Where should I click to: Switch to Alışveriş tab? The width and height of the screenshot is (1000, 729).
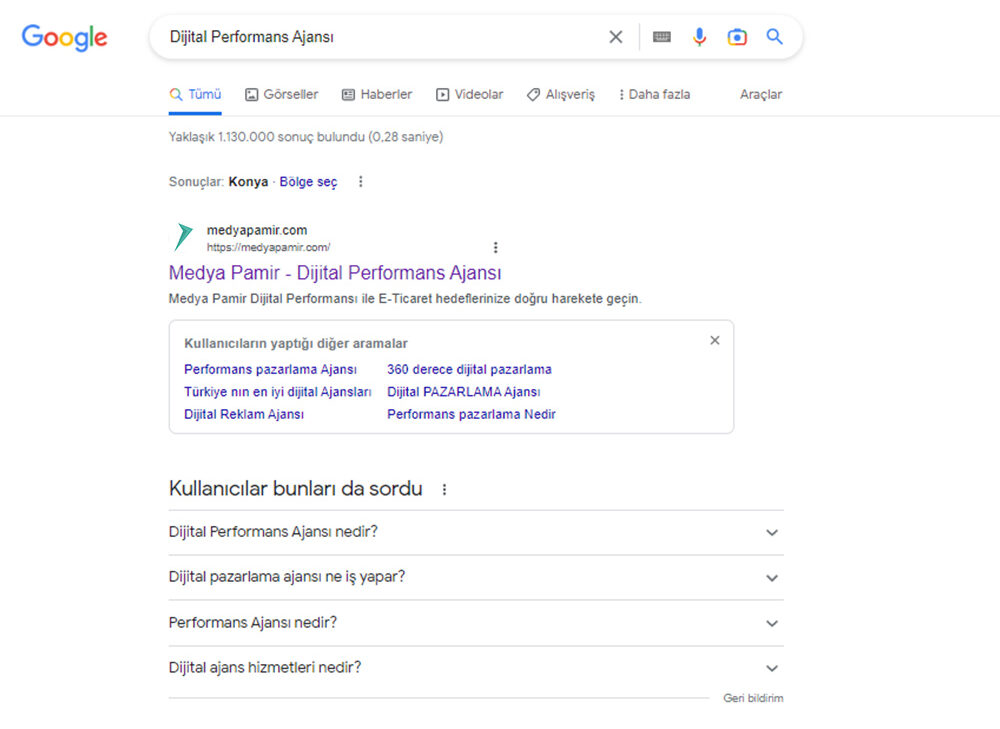pyautogui.click(x=561, y=94)
